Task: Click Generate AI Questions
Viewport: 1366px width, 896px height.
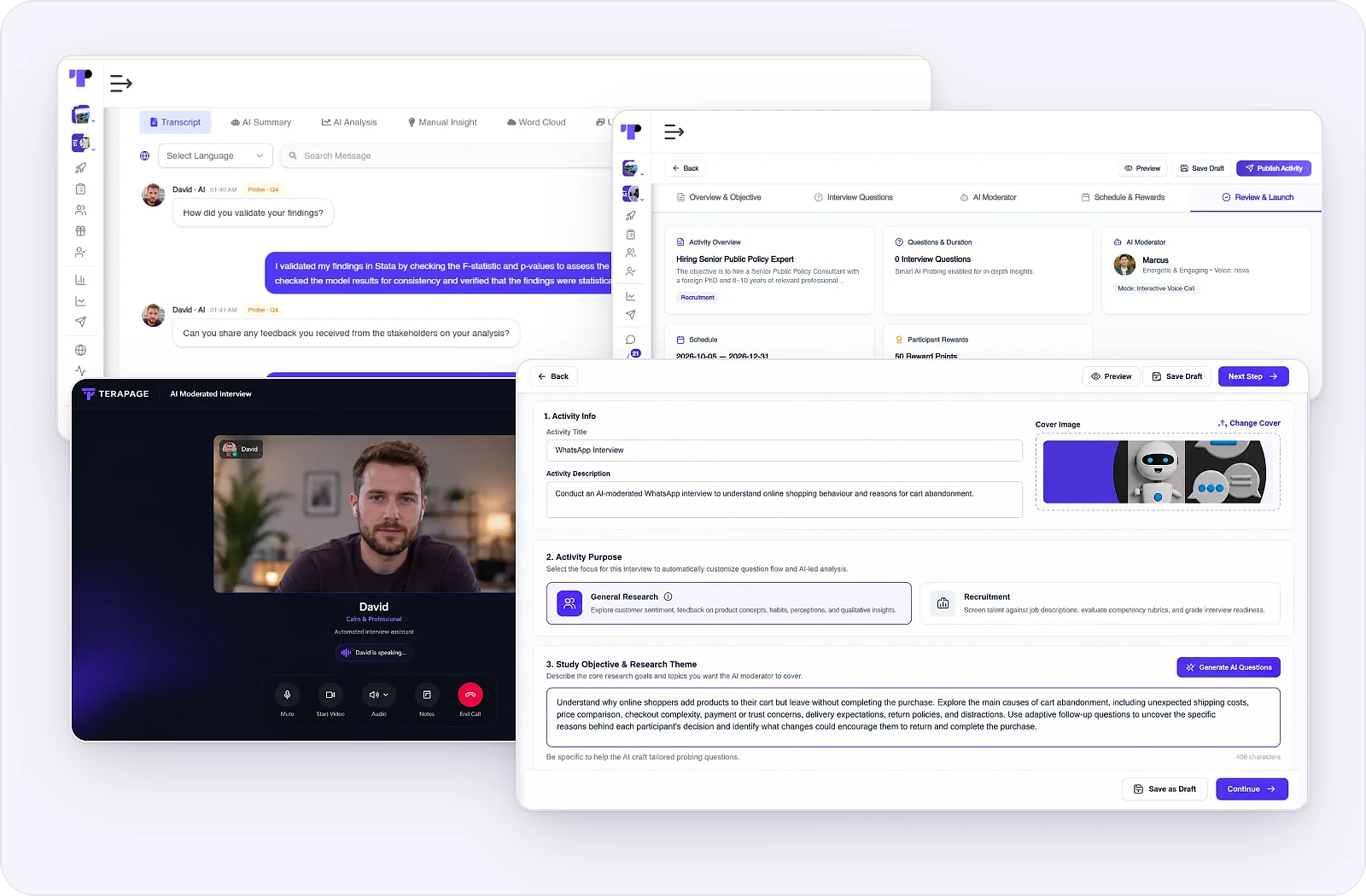Action: (x=1228, y=667)
